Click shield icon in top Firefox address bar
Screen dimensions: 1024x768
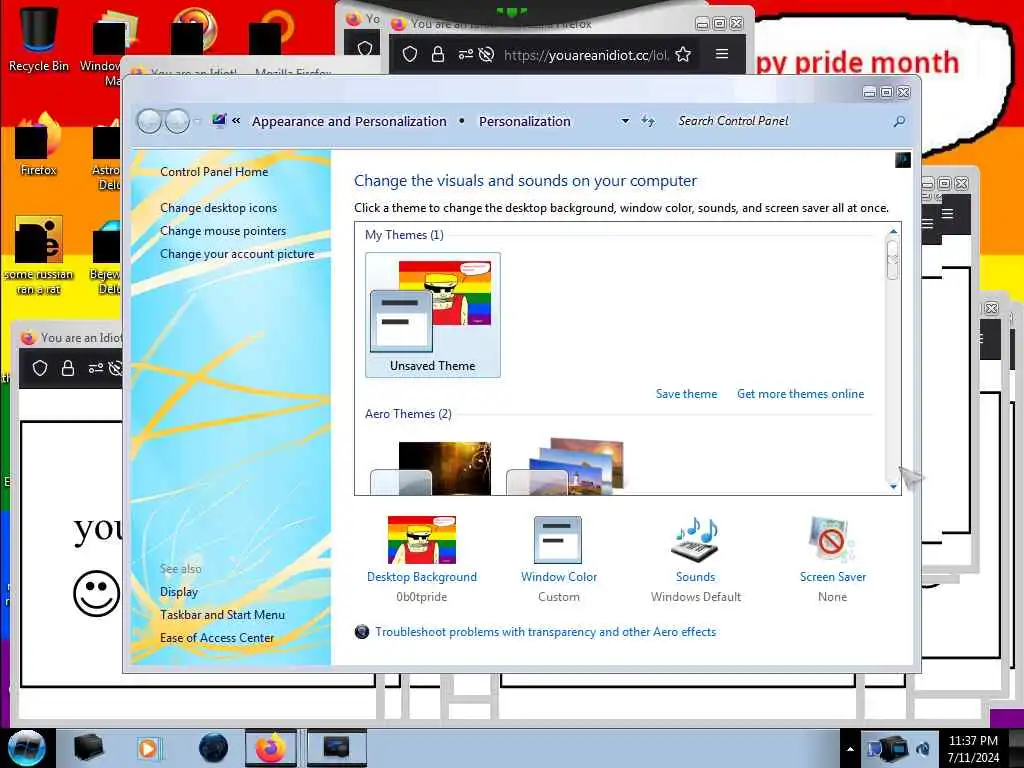point(409,54)
